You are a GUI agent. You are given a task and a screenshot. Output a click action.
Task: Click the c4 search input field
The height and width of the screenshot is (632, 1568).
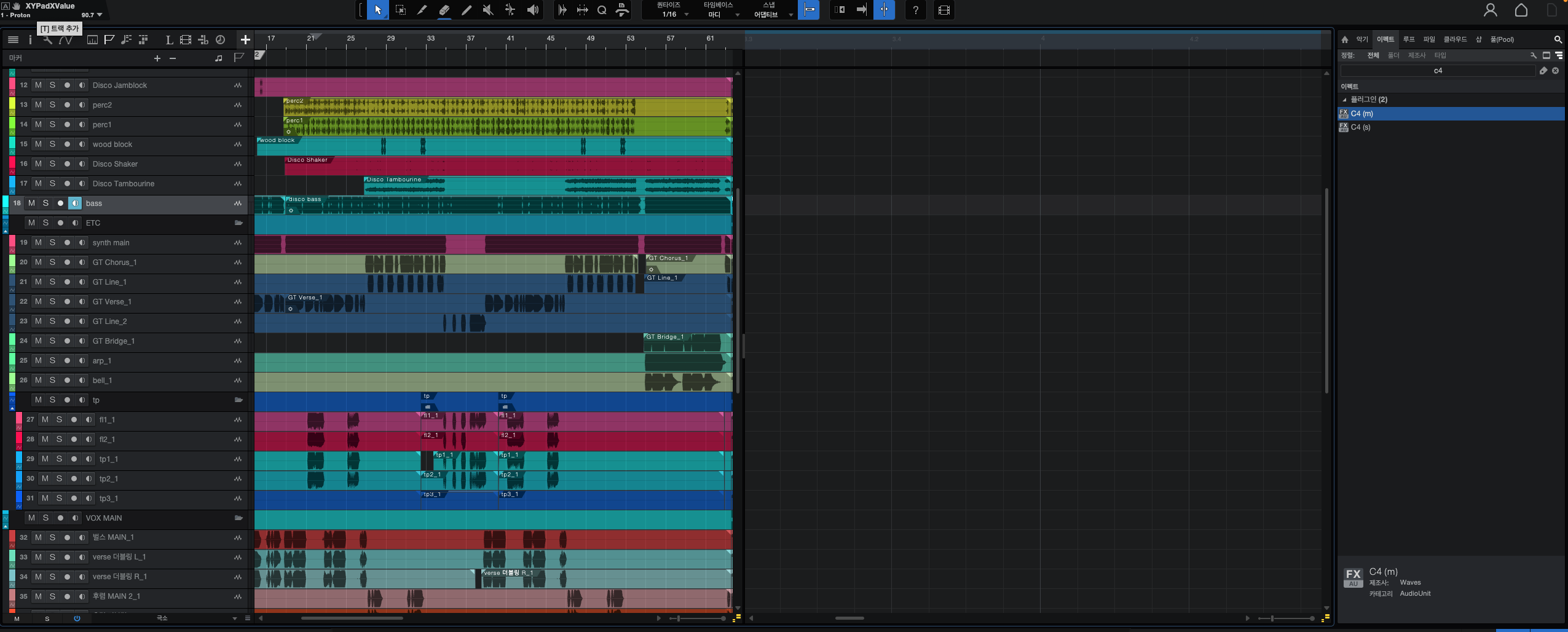click(x=1438, y=71)
